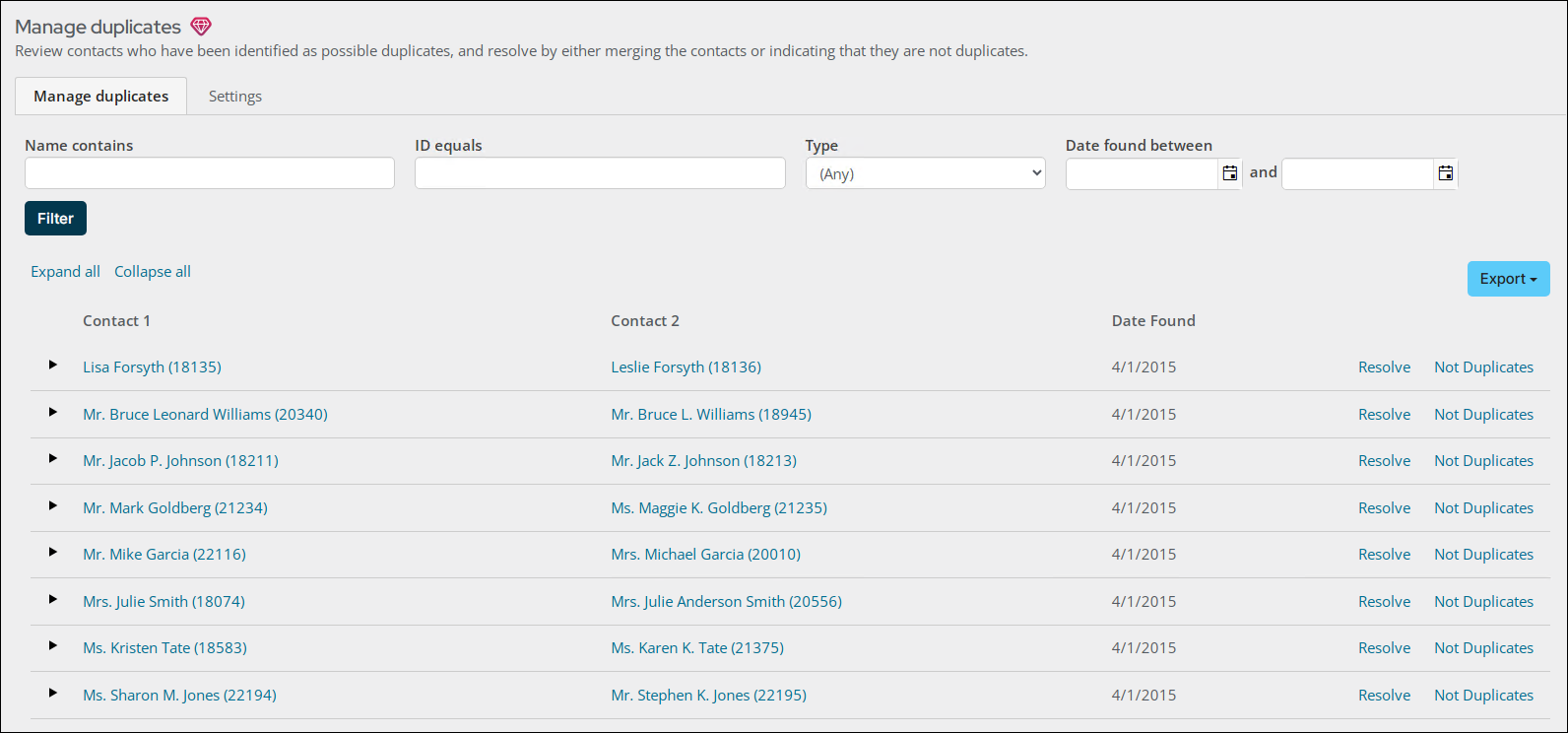
Task: Focus the Name contains text field
Action: coord(210,173)
